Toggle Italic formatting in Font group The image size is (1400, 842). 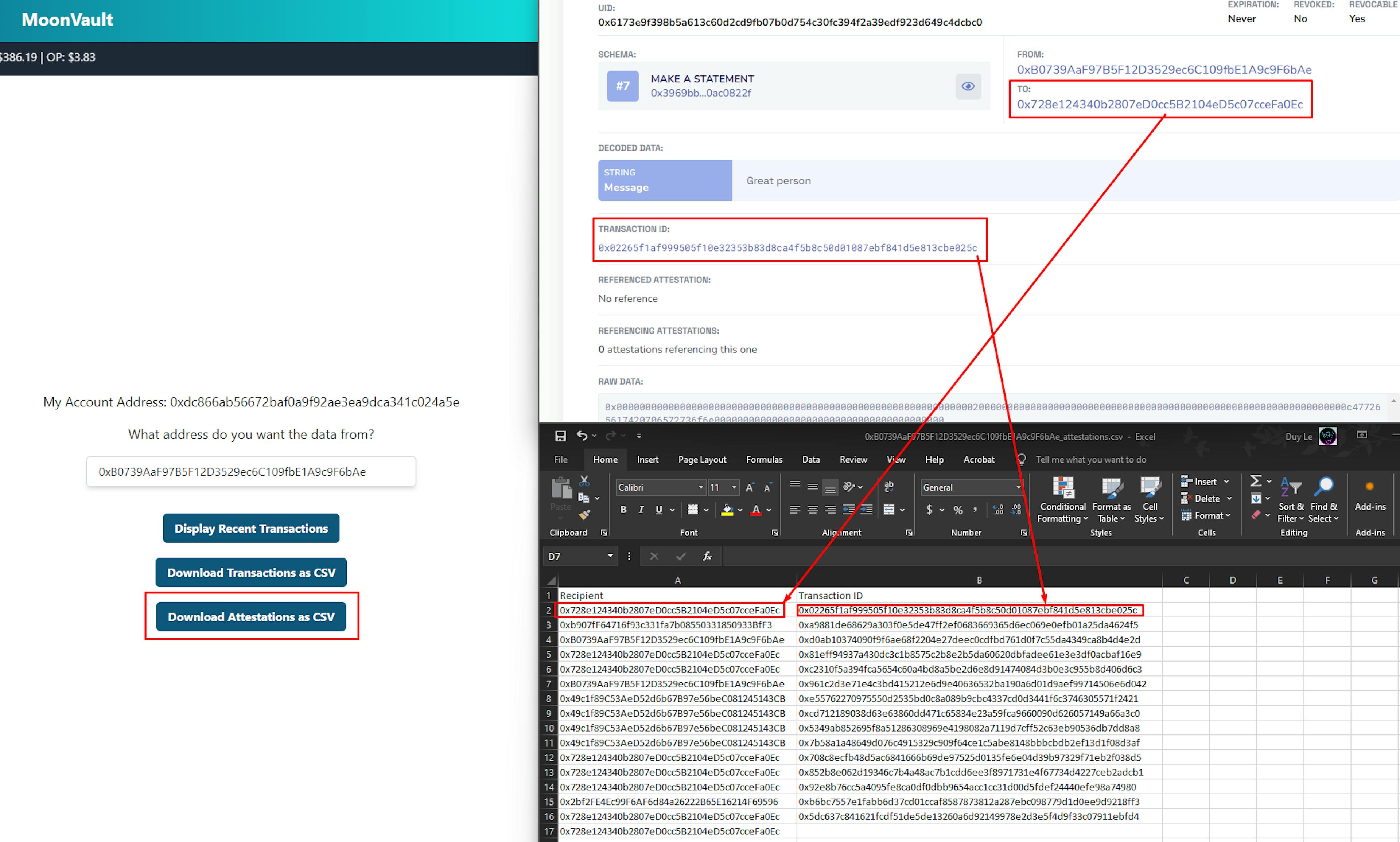pyautogui.click(x=641, y=510)
